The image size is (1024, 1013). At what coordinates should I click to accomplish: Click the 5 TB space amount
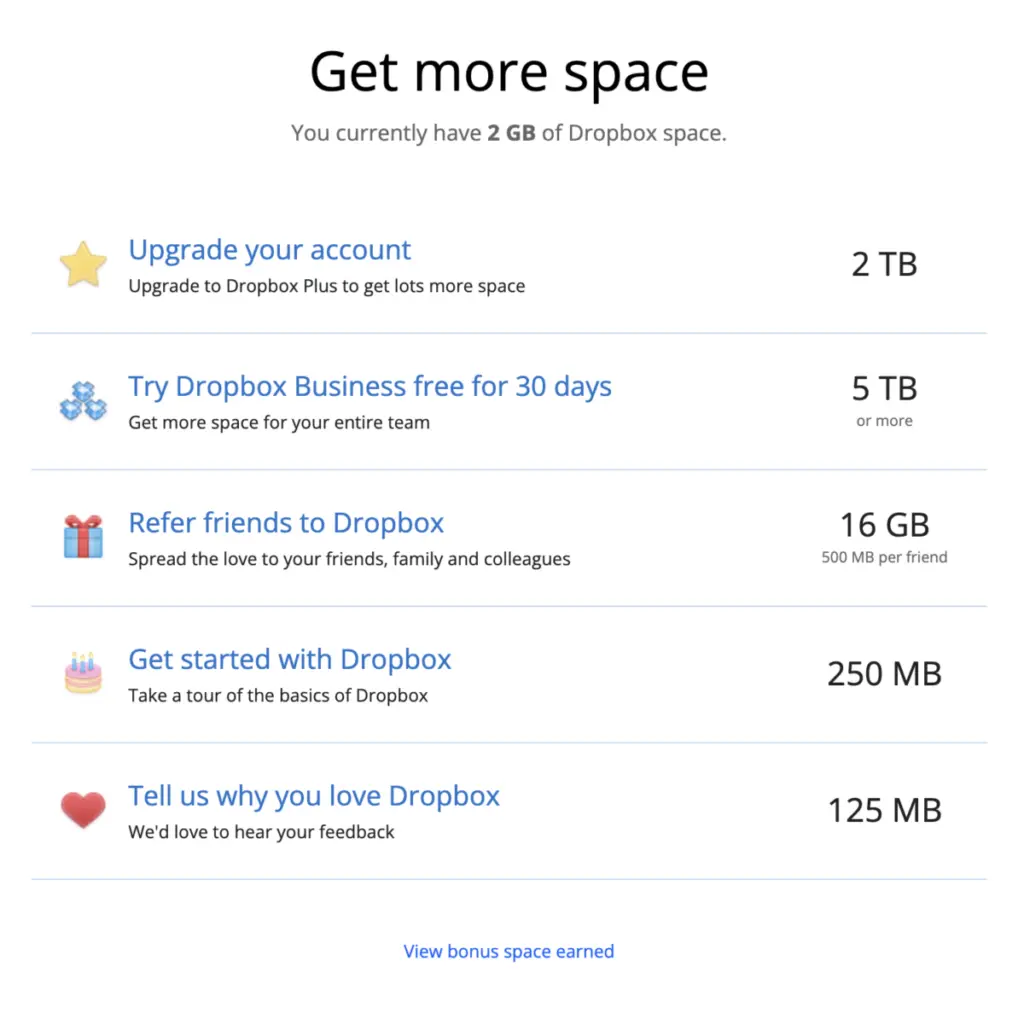pyautogui.click(x=885, y=388)
